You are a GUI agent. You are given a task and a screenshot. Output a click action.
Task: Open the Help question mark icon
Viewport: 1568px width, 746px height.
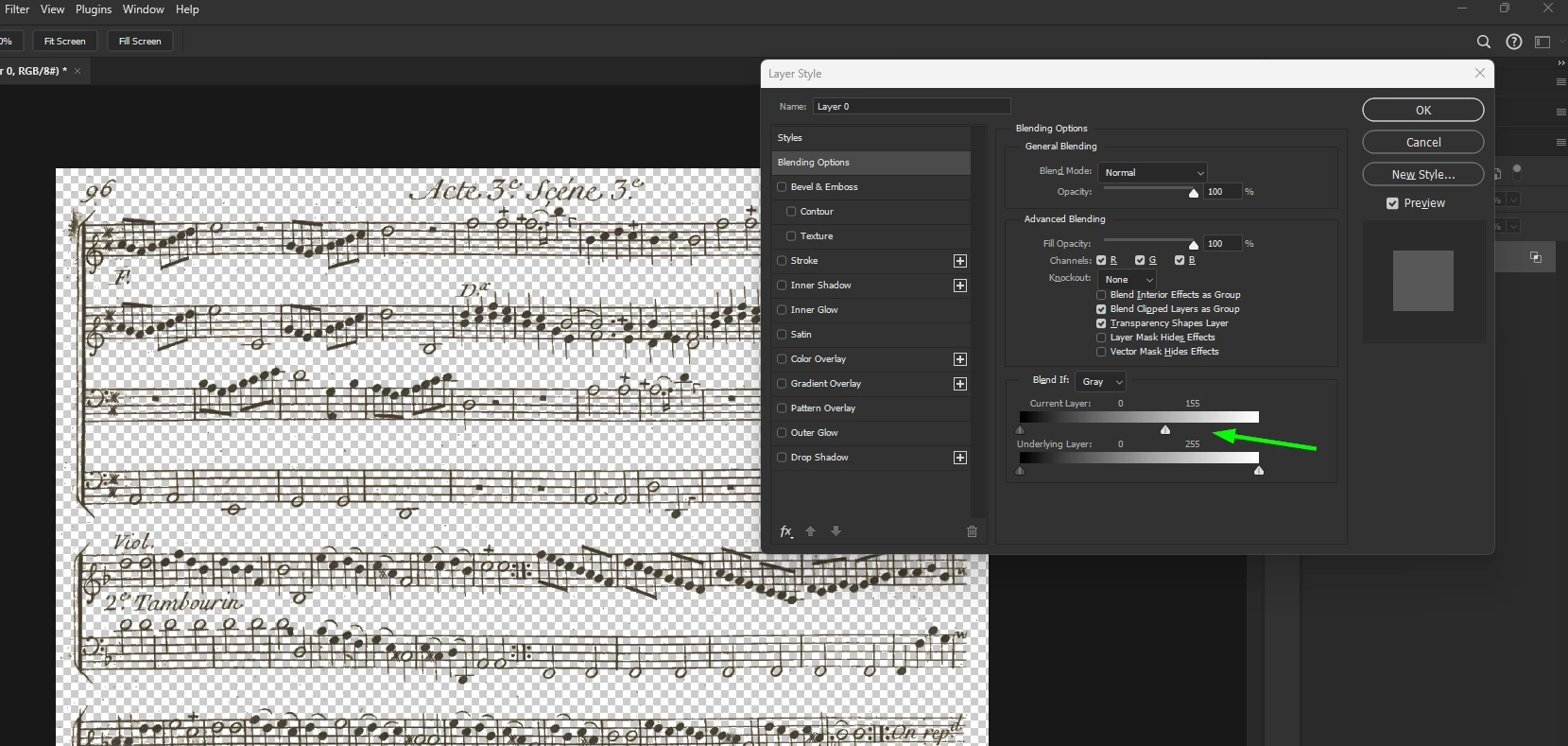coord(1514,42)
